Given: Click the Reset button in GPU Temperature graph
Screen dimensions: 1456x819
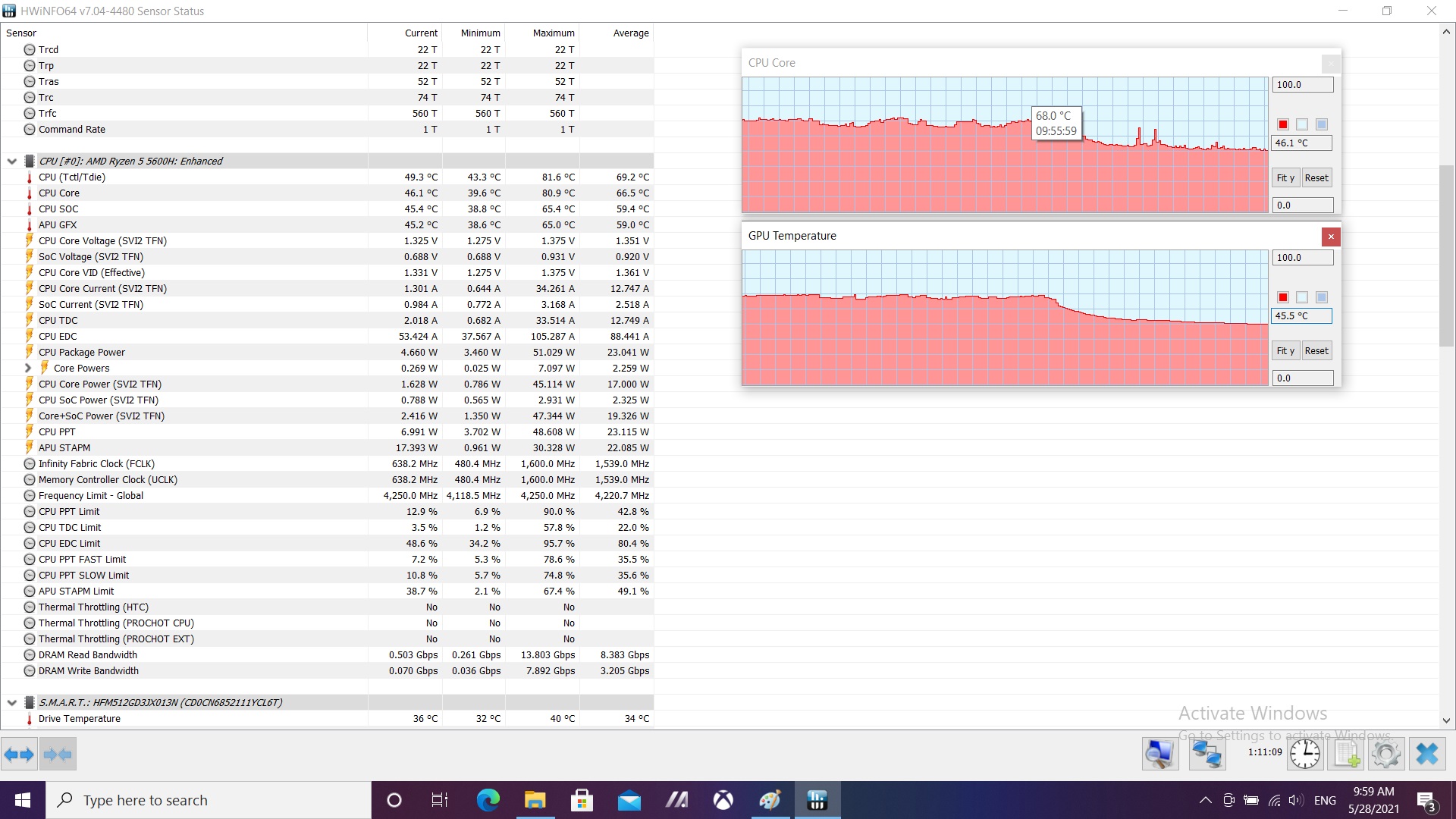Looking at the screenshot, I should [x=1316, y=351].
